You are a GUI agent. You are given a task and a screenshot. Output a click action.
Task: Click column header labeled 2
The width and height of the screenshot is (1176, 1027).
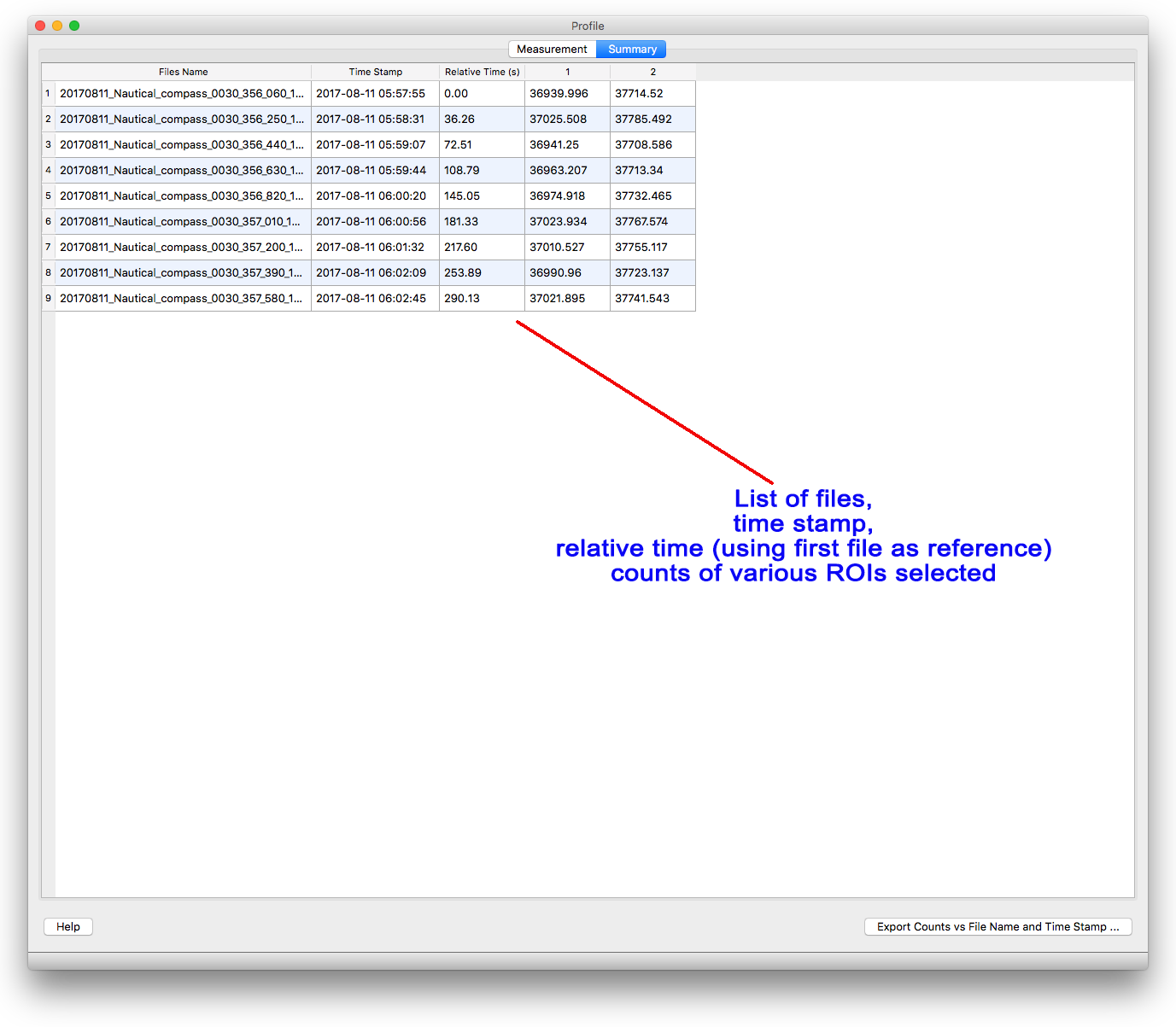652,73
